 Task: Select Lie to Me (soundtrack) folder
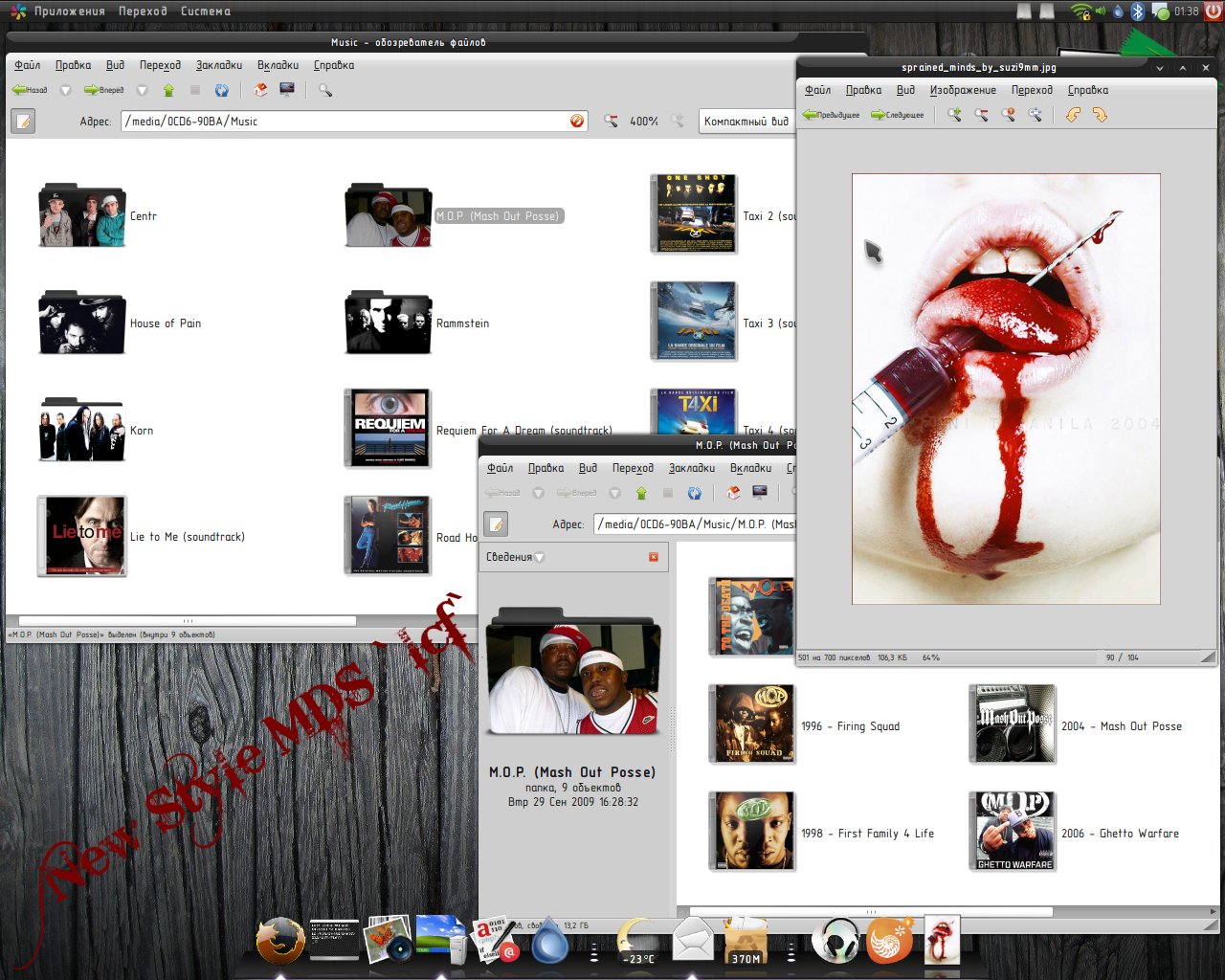[82, 536]
